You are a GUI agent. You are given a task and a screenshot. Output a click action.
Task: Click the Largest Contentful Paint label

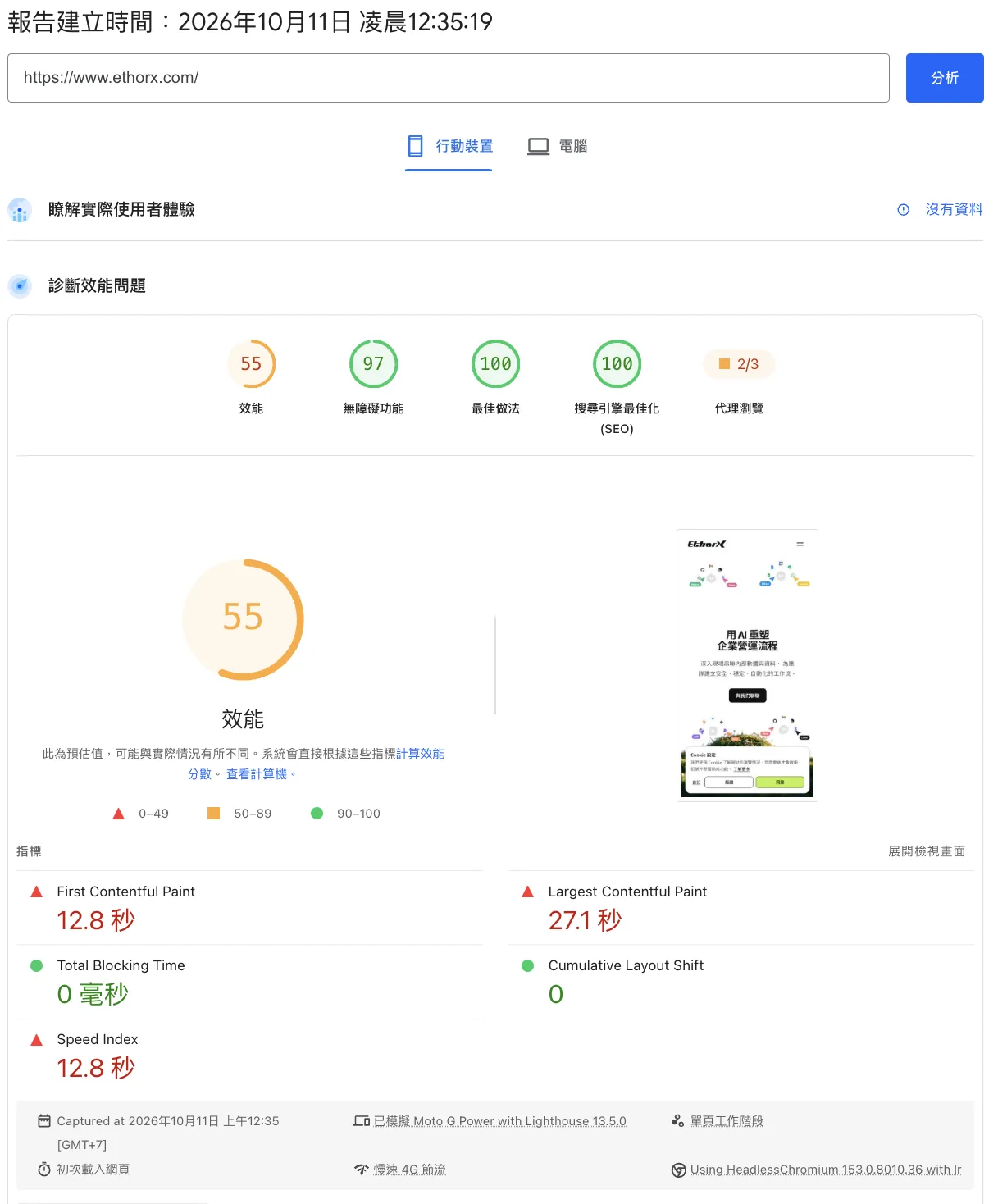pyautogui.click(x=627, y=892)
